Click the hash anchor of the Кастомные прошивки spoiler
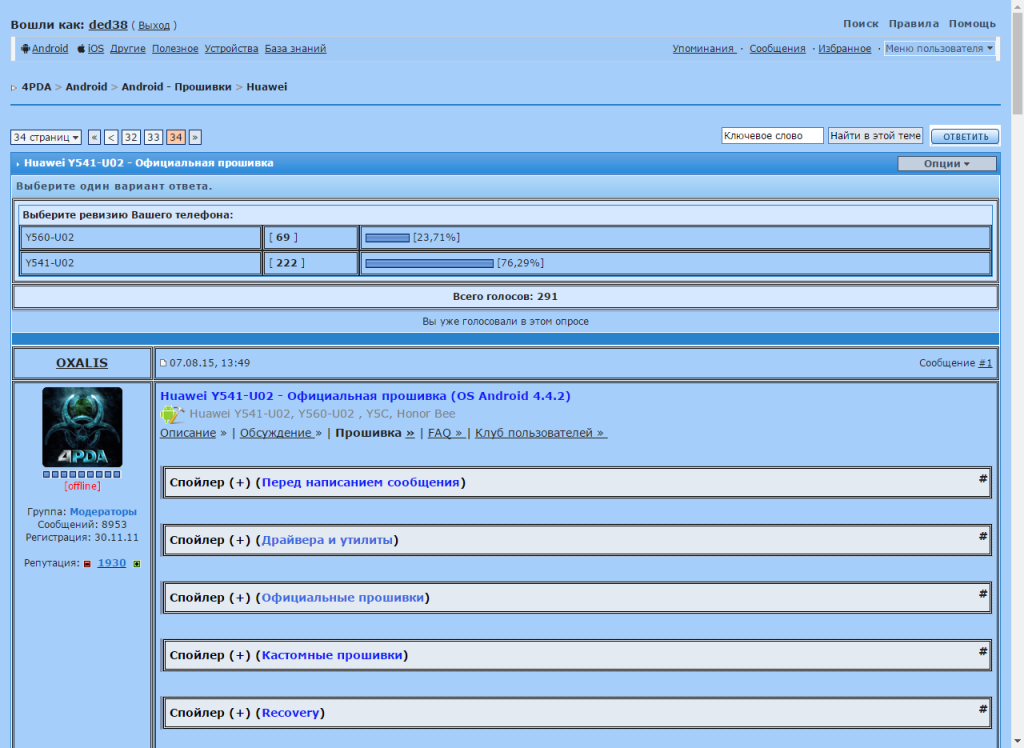1024x748 pixels. tap(982, 651)
